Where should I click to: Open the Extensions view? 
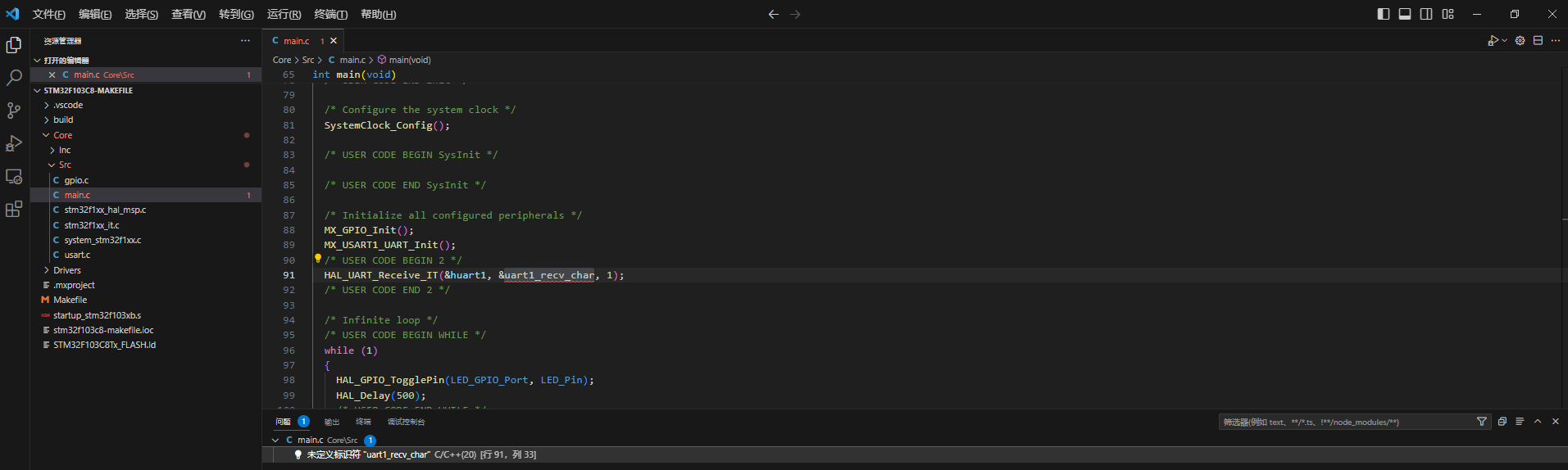(x=14, y=210)
